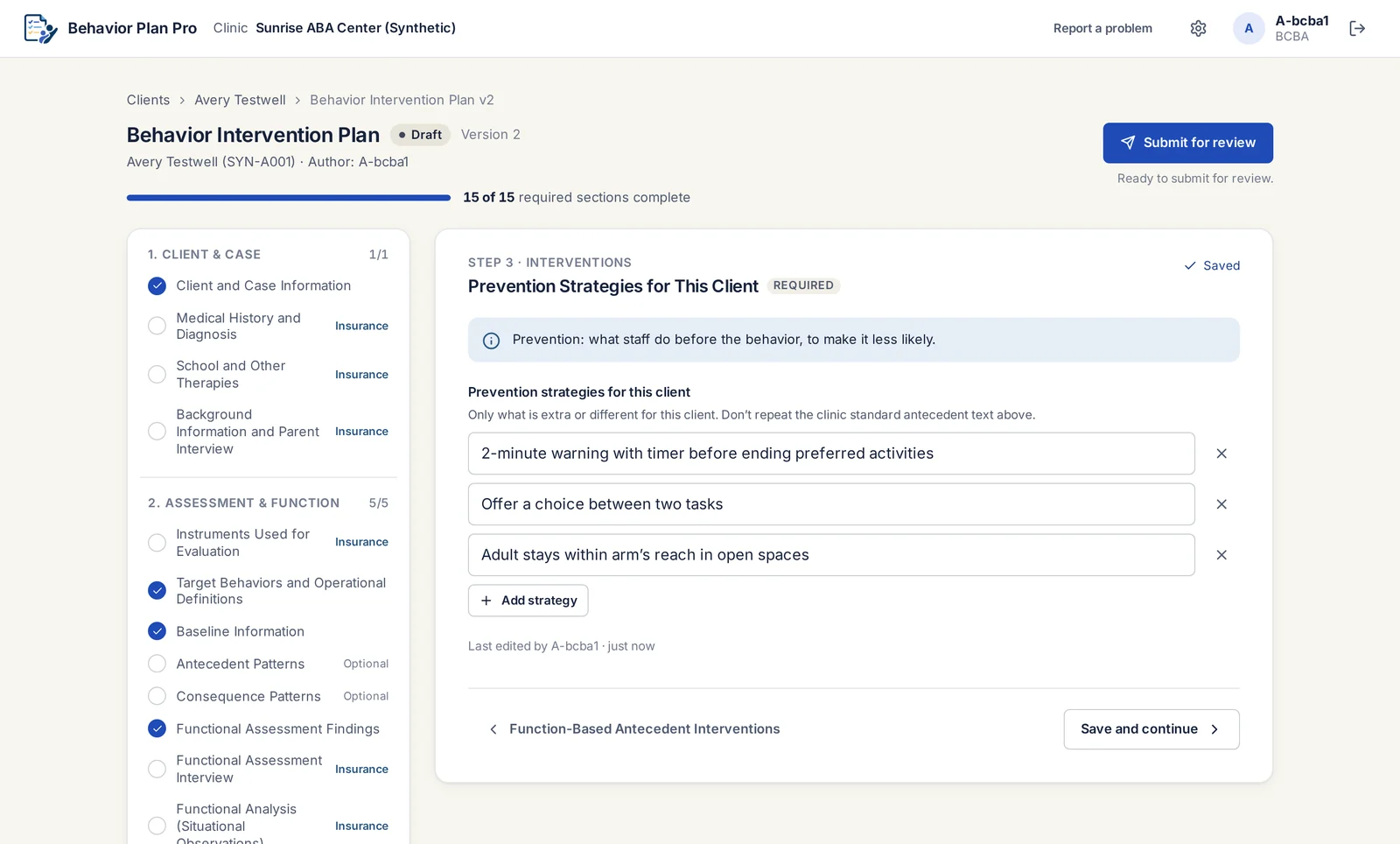Edit the Adult stays within arm's reach field

point(831,555)
